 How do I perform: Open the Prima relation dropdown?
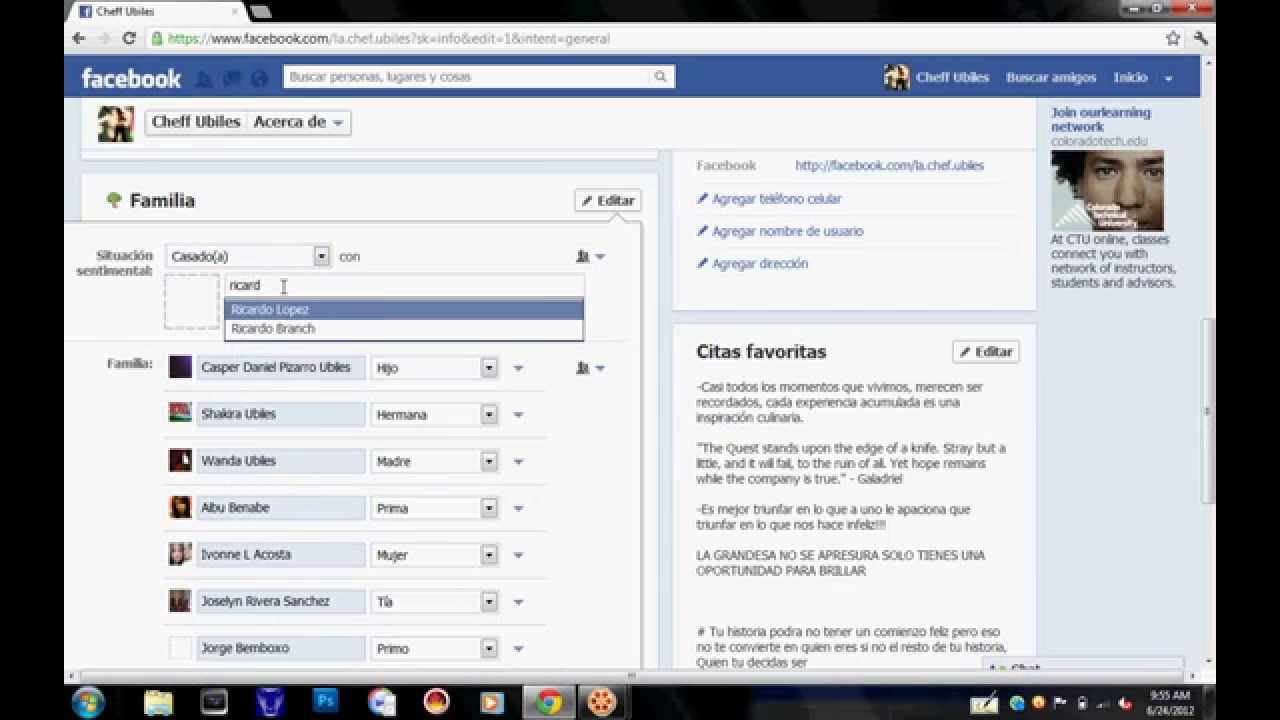click(434, 508)
